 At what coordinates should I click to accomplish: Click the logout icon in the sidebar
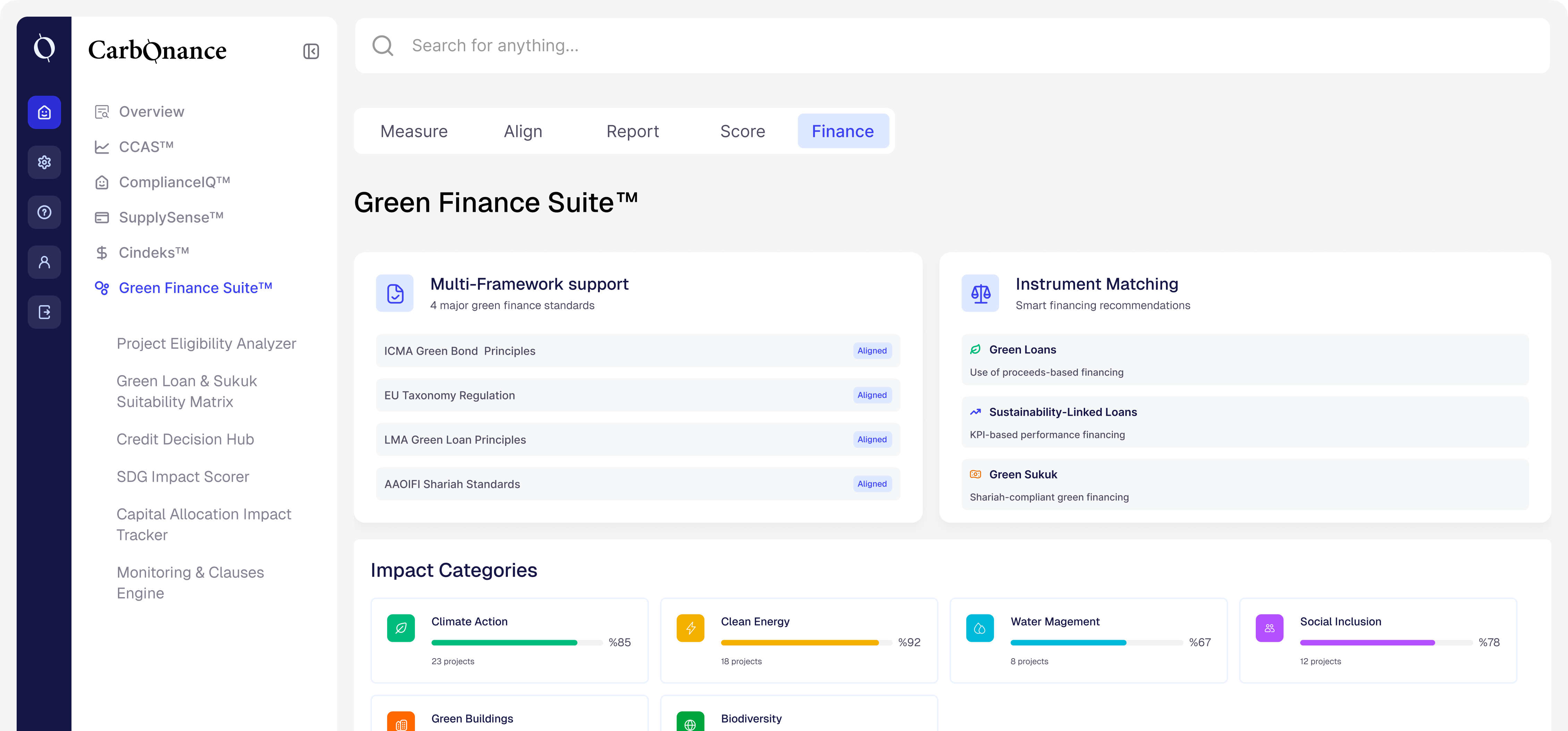44,312
